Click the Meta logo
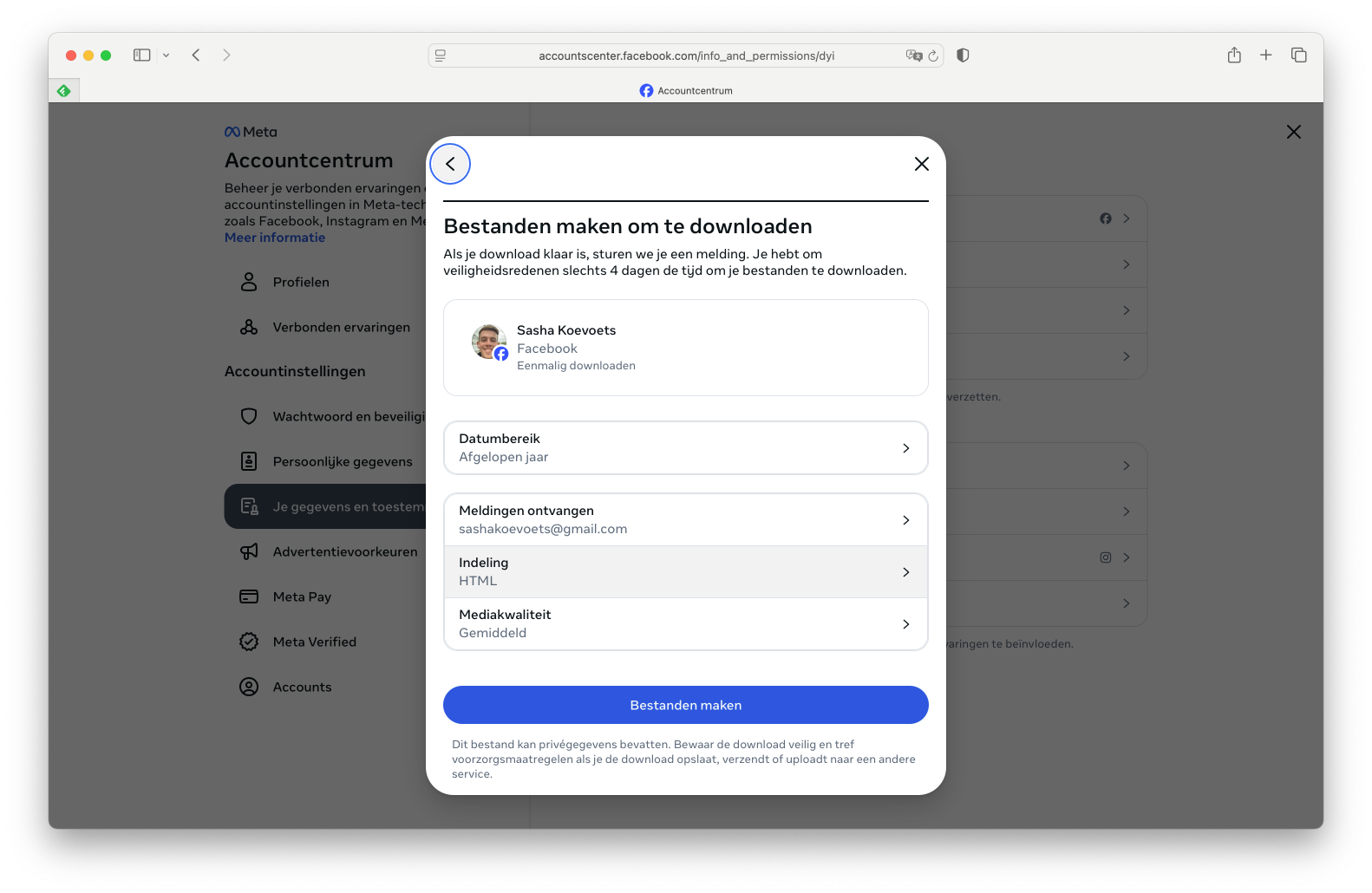This screenshot has height=893, width=1372. [x=251, y=132]
